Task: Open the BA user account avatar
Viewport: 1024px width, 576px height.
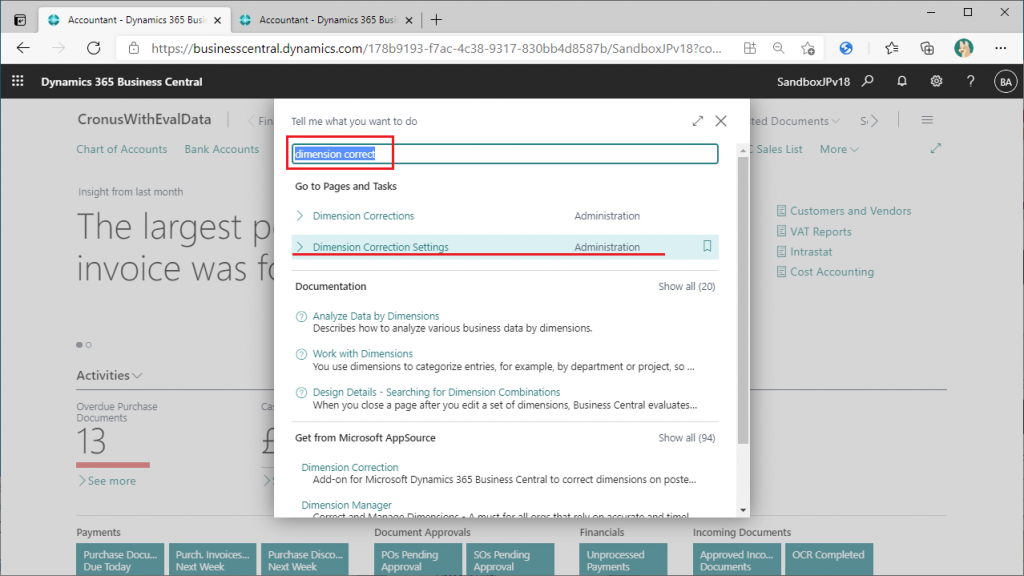Action: [1005, 82]
